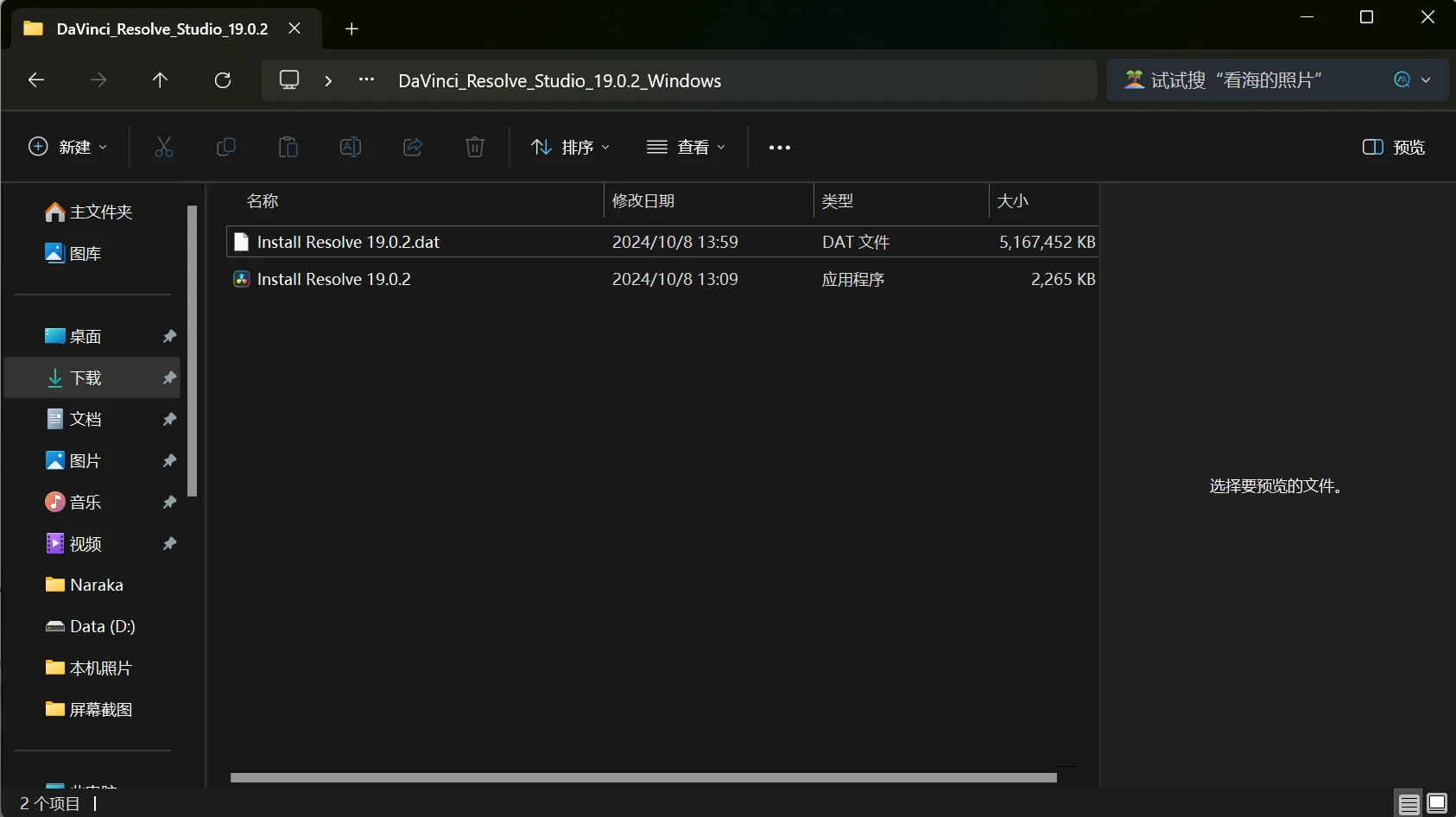
Task: Navigate back with the back arrow
Action: pos(35,79)
